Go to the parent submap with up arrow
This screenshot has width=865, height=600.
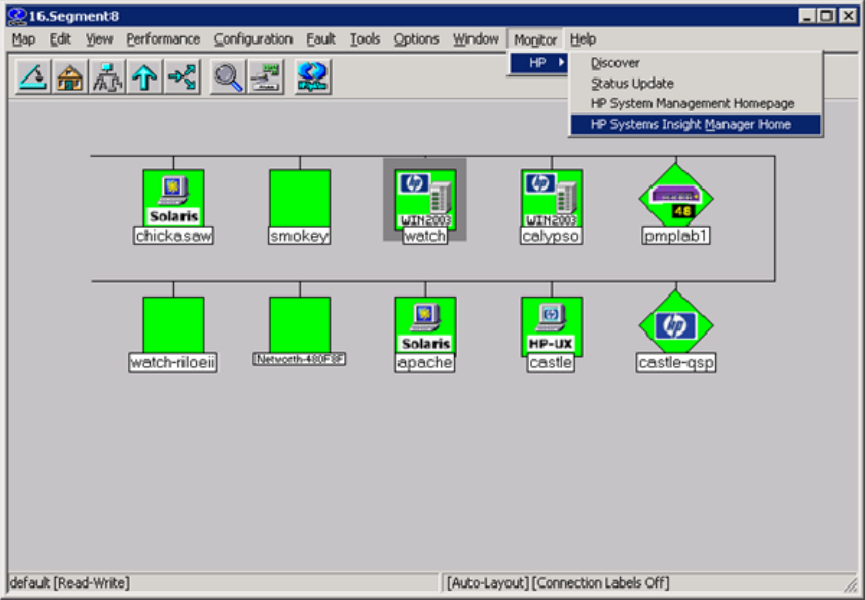[x=144, y=77]
